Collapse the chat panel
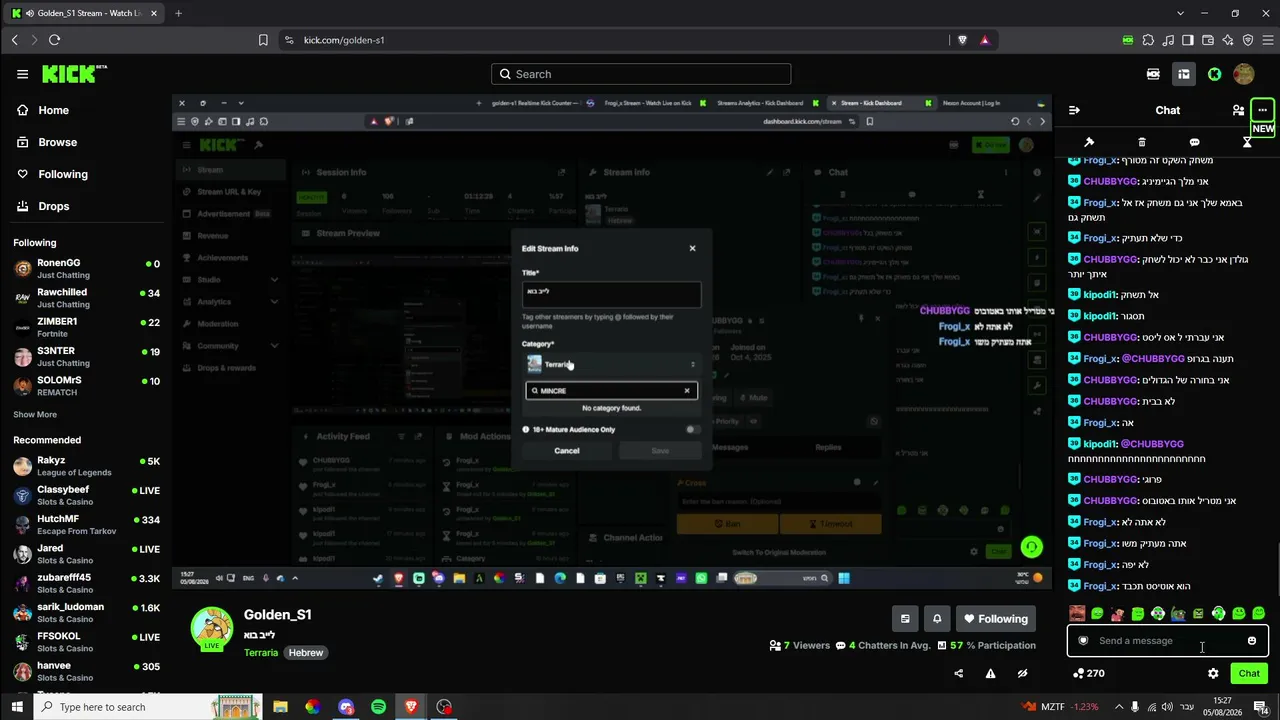Screen dimensions: 1280x720 1074,110
